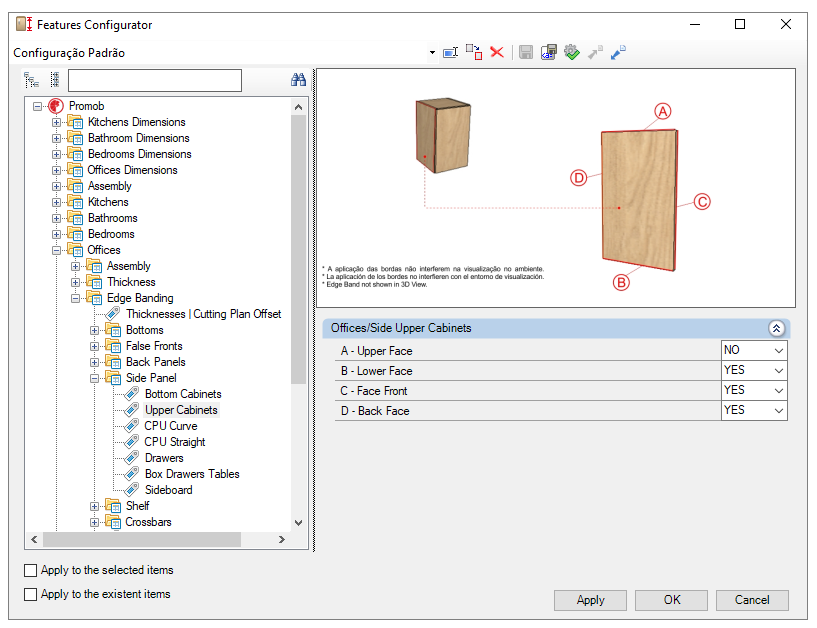This screenshot has height=628, width=817.
Task: Expand the False Fronts node
Action: coord(94,347)
